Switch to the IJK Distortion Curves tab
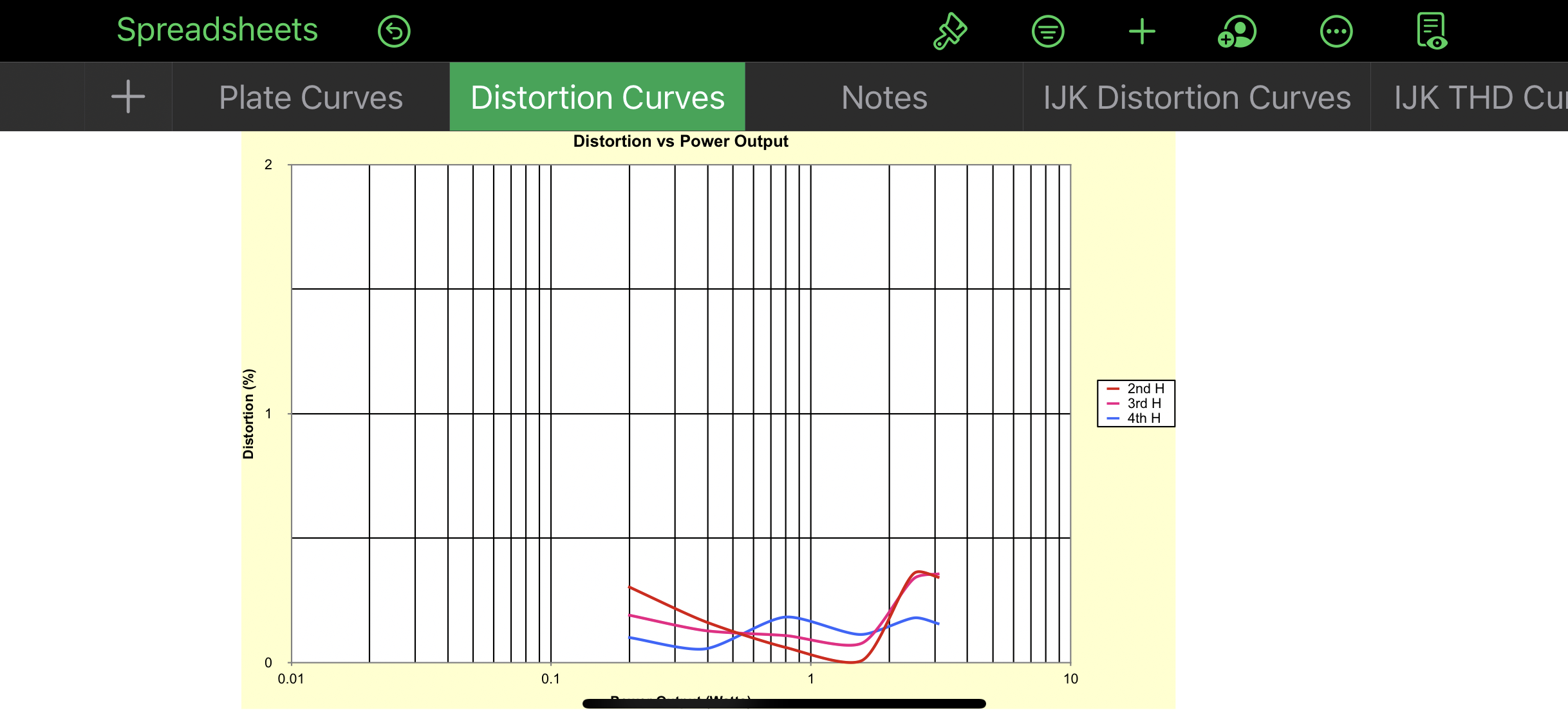The image size is (1568, 724). pos(1197,98)
